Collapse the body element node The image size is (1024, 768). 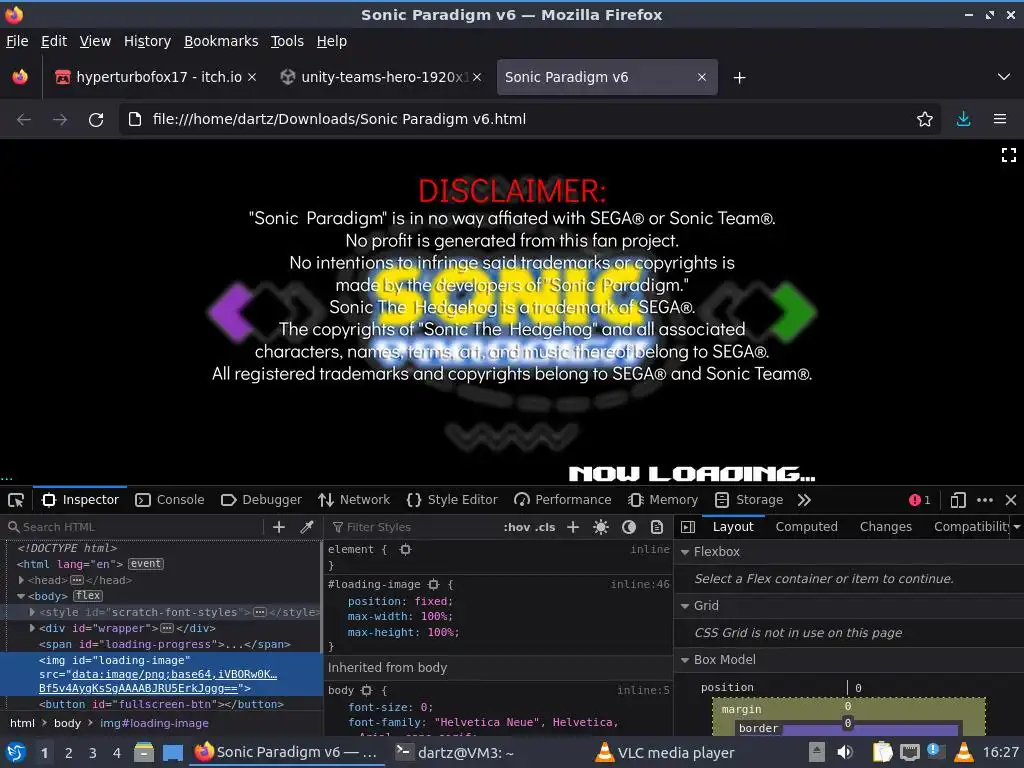point(21,596)
